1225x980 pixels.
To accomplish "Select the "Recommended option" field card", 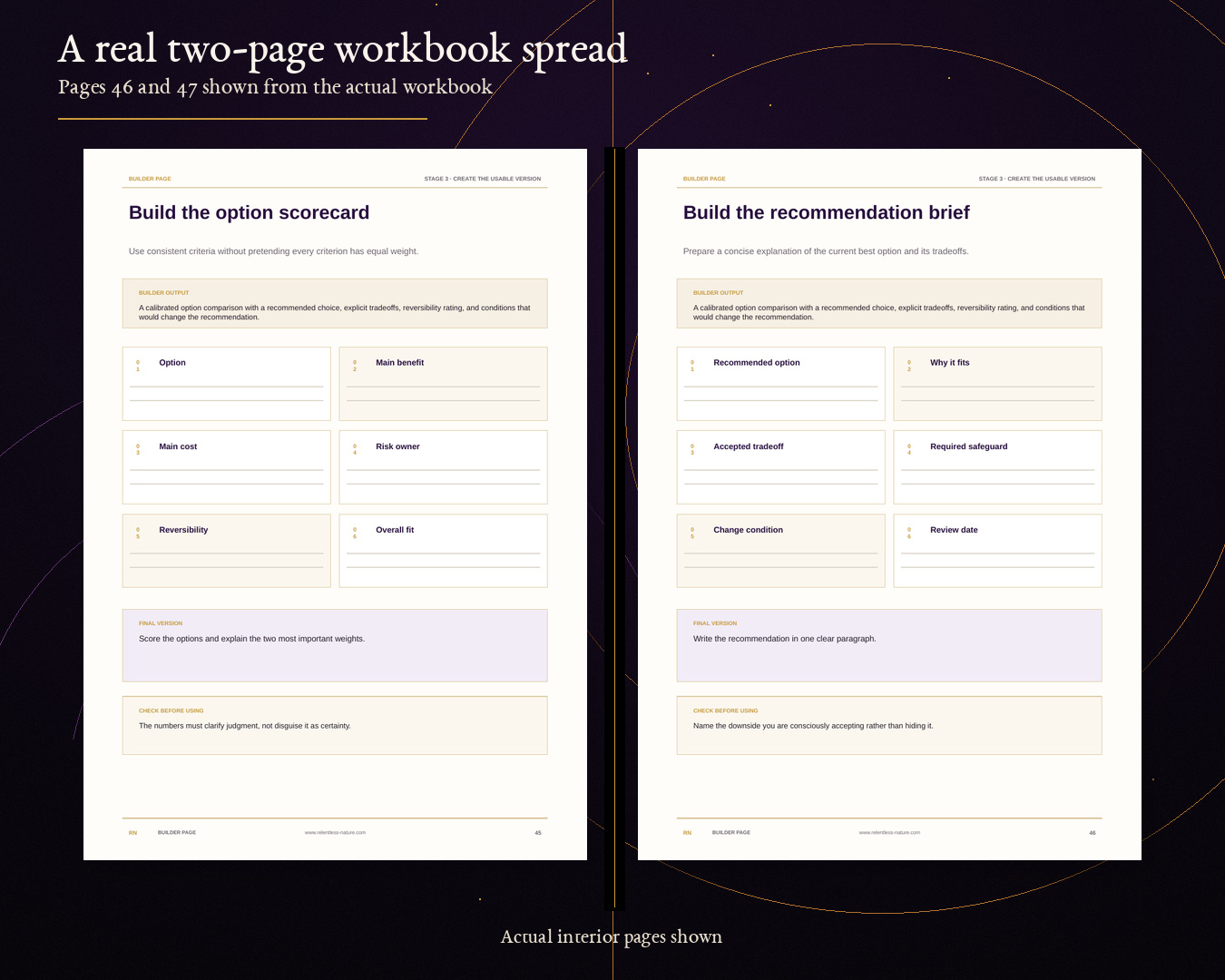I will [781, 384].
